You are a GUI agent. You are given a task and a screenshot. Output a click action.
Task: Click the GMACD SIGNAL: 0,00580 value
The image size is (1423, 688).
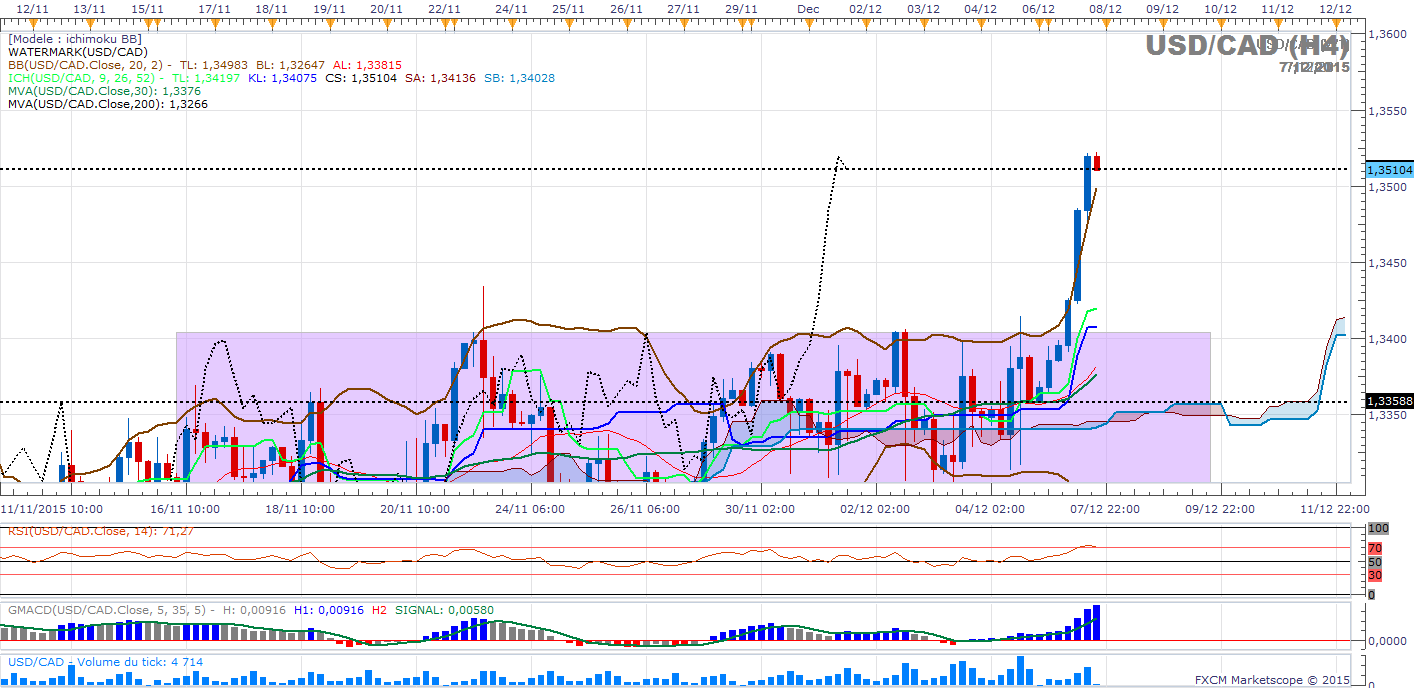[x=444, y=610]
